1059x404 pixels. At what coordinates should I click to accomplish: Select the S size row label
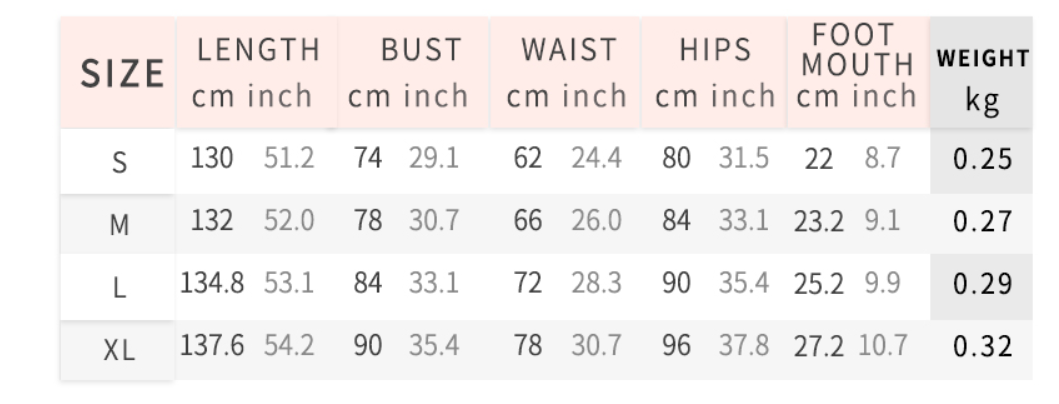[119, 162]
